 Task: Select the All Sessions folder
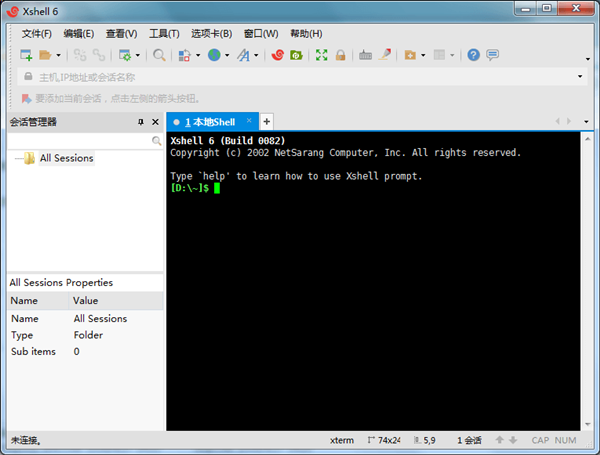click(66, 158)
